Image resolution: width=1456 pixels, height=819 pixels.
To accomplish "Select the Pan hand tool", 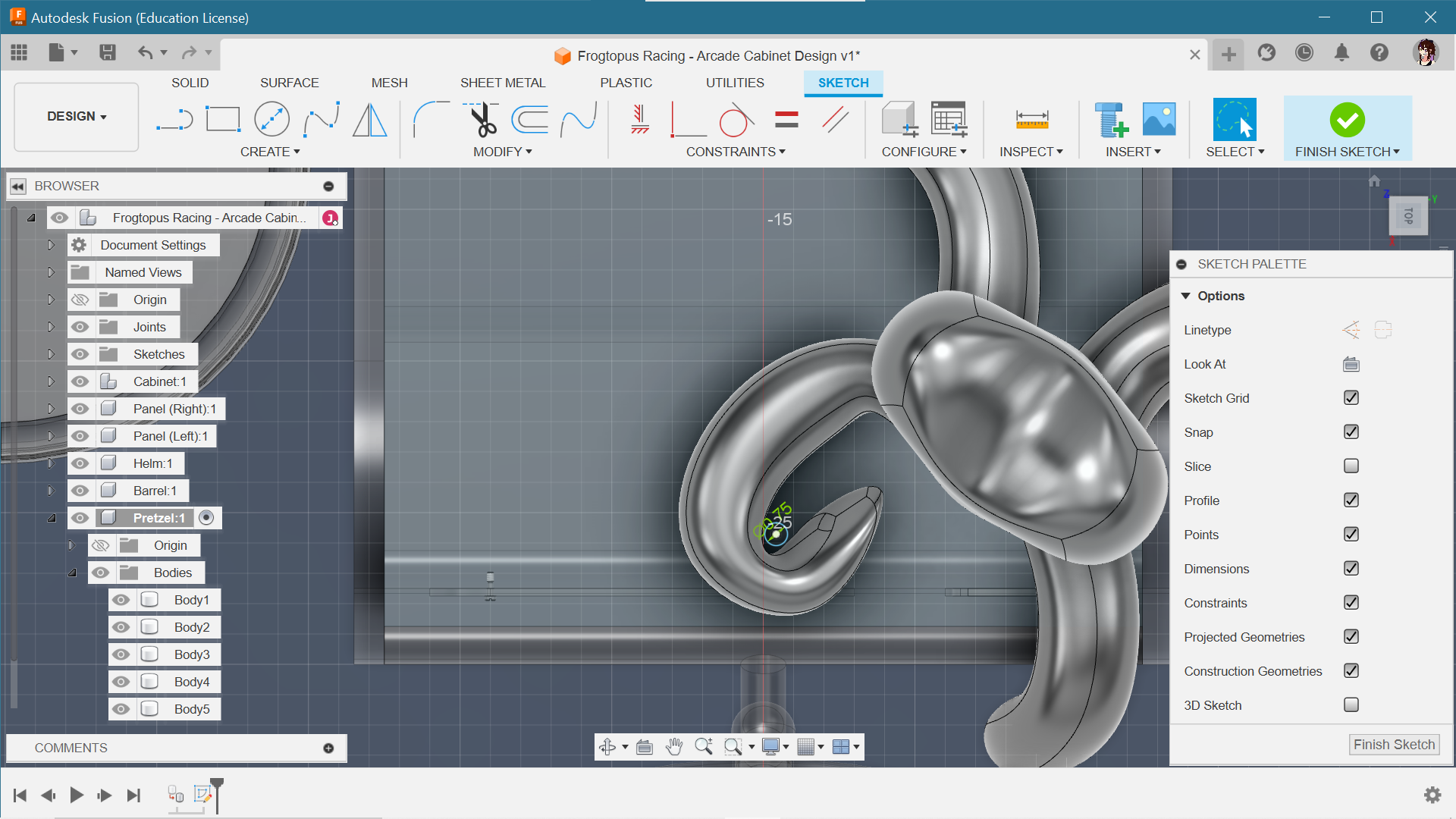I will 674,747.
